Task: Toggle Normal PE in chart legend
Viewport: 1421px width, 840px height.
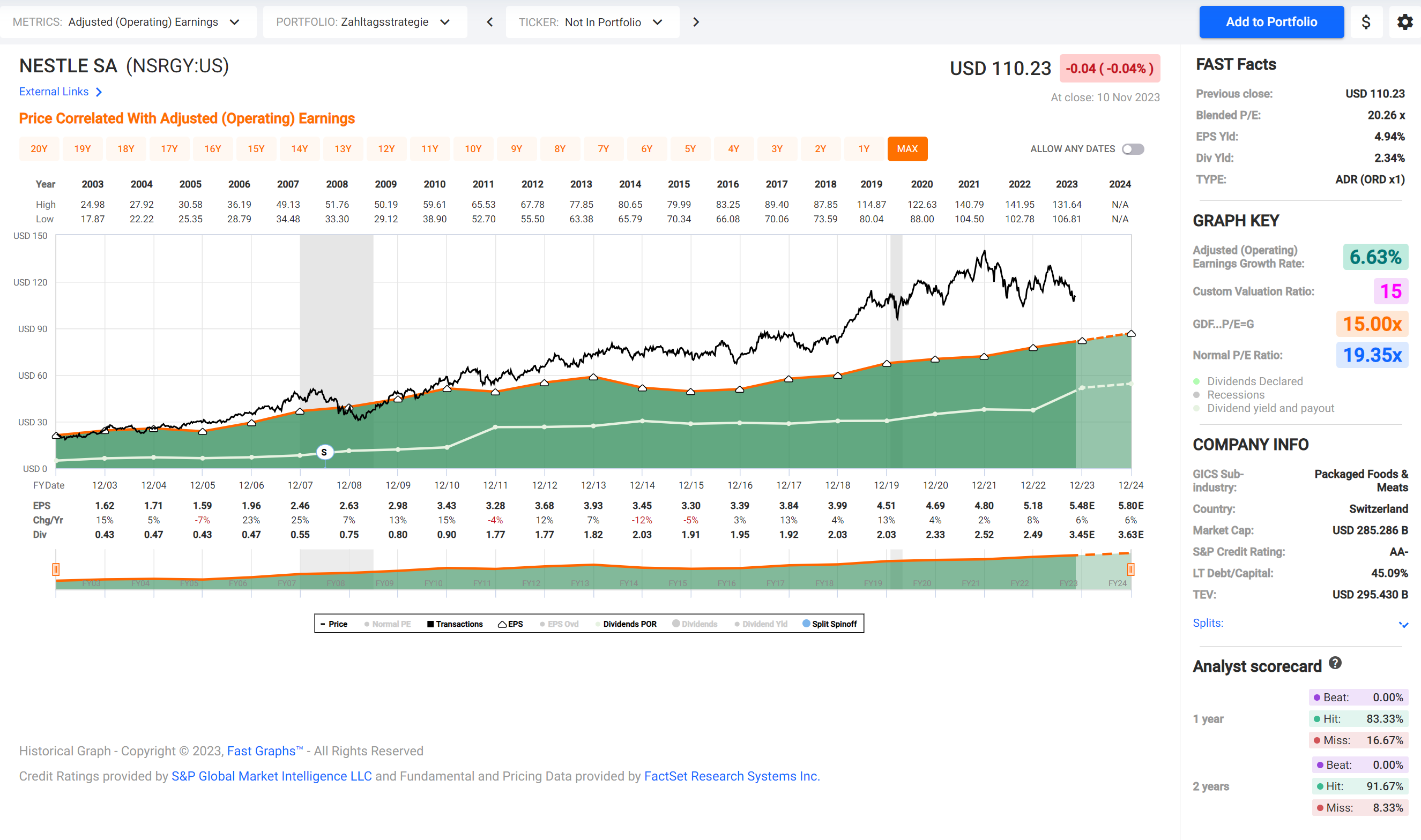Action: [388, 624]
